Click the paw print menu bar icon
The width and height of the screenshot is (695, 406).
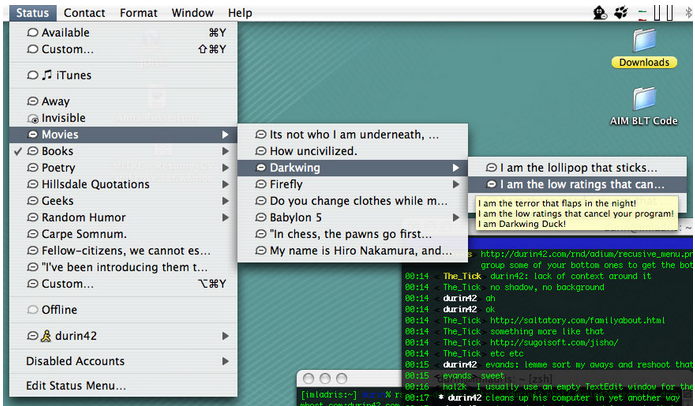[x=621, y=12]
